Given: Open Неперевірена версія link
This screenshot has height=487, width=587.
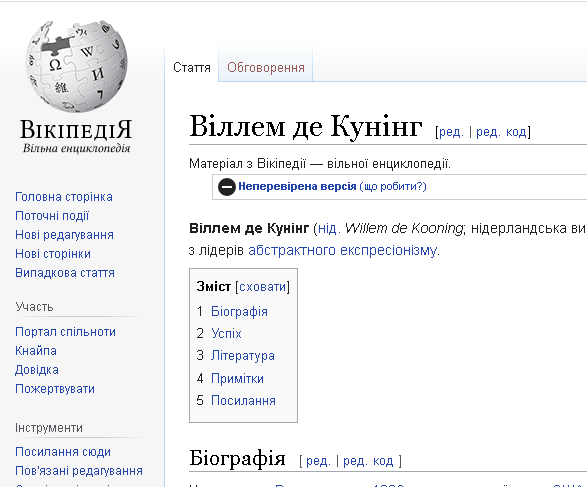Looking at the screenshot, I should tap(297, 186).
